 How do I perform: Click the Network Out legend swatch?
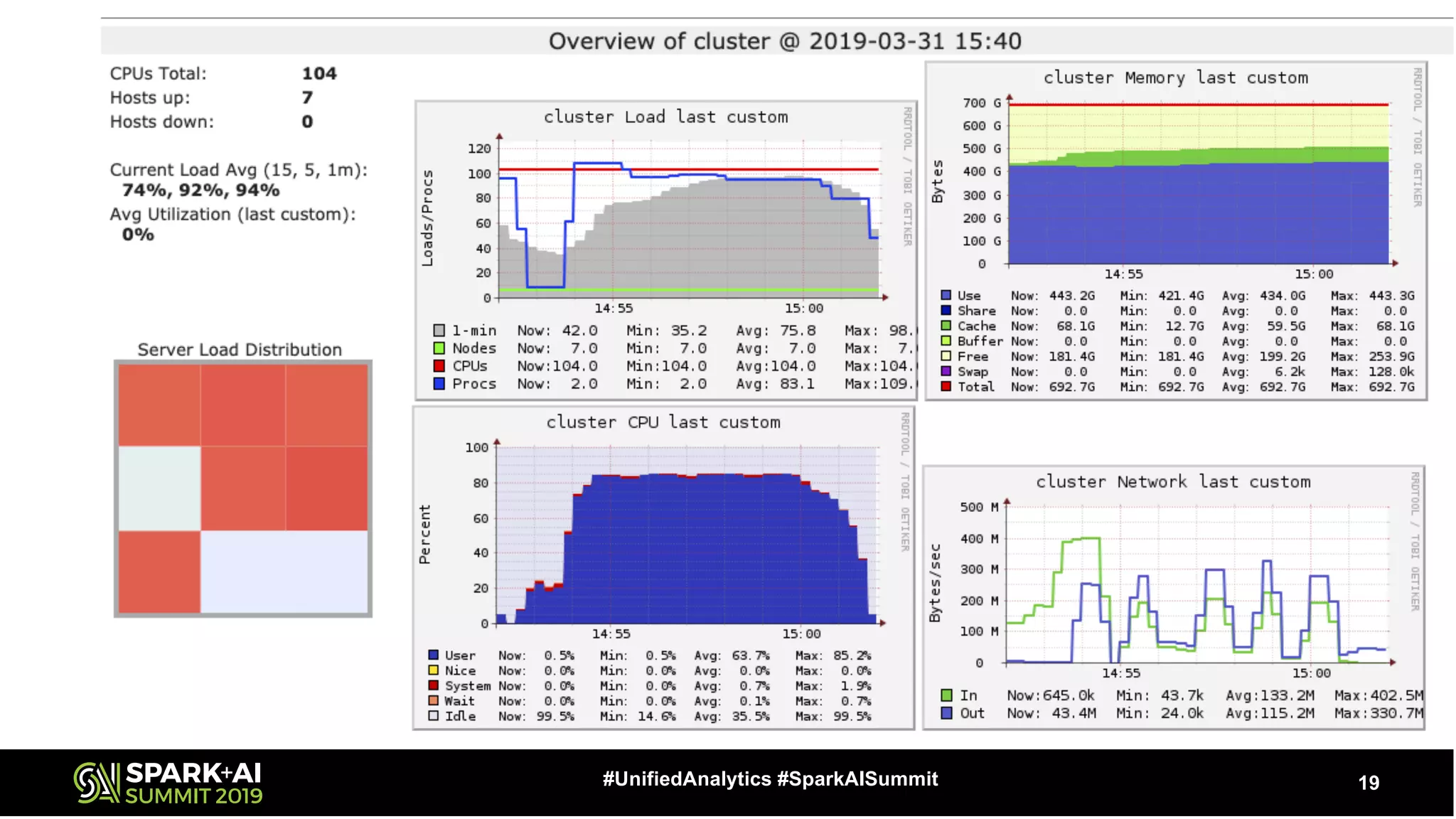pyautogui.click(x=946, y=713)
